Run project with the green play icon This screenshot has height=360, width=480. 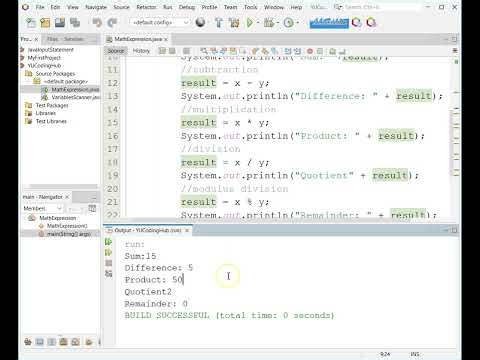click(x=249, y=23)
